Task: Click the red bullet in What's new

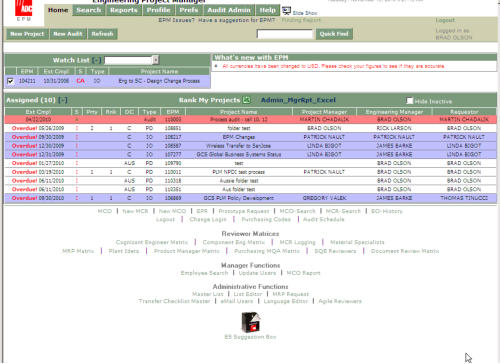Action: pos(216,66)
